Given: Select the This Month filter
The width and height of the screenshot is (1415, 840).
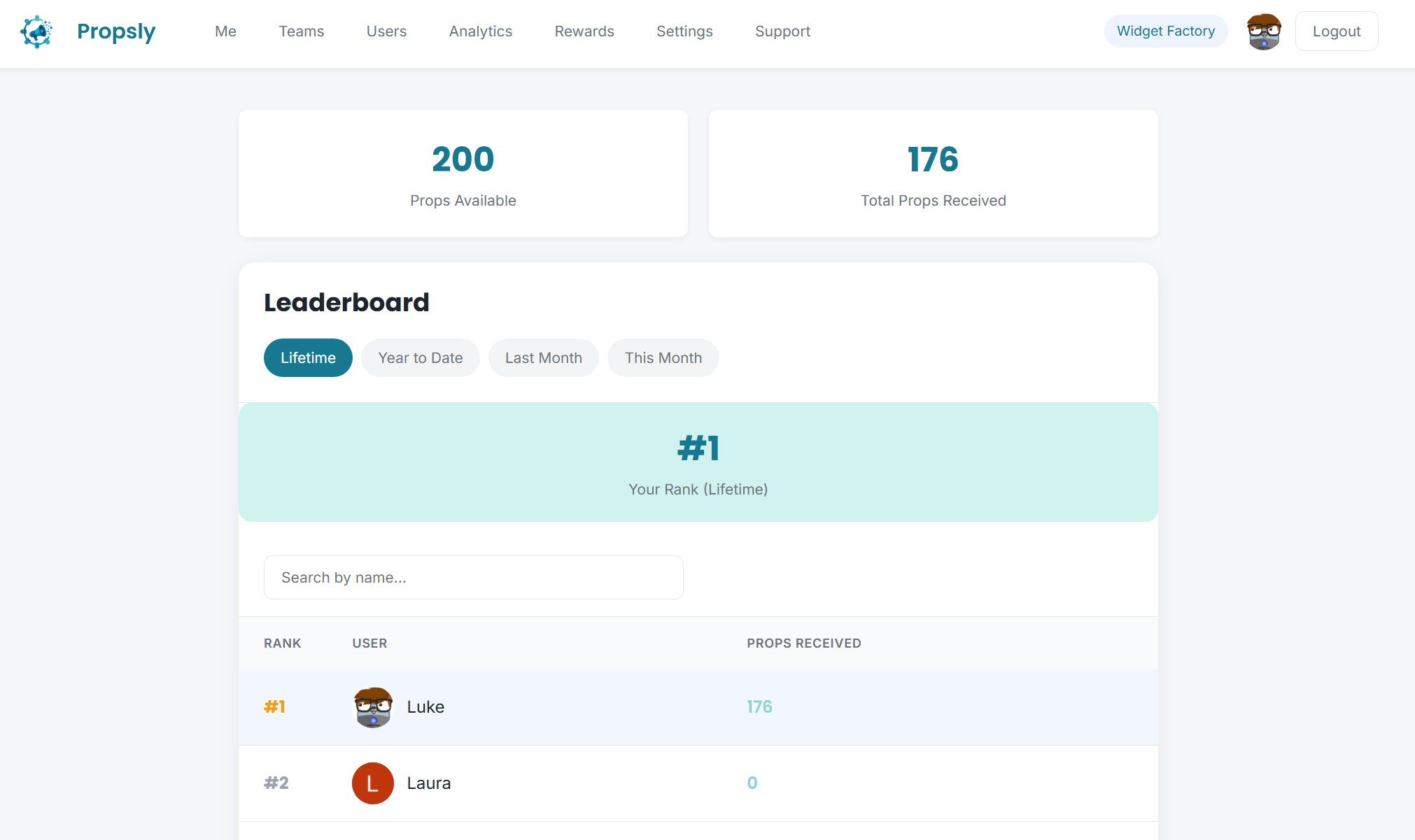Looking at the screenshot, I should click(663, 357).
